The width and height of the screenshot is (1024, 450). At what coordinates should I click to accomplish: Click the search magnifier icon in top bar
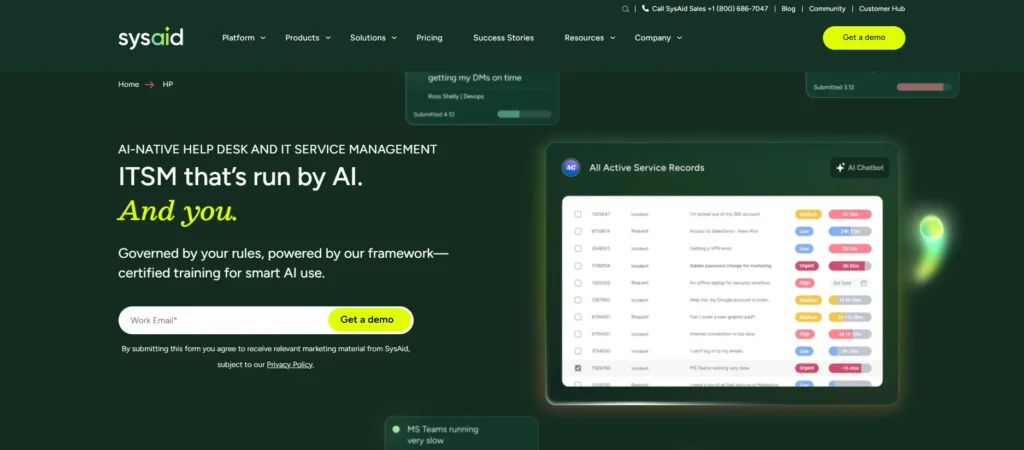pyautogui.click(x=625, y=9)
